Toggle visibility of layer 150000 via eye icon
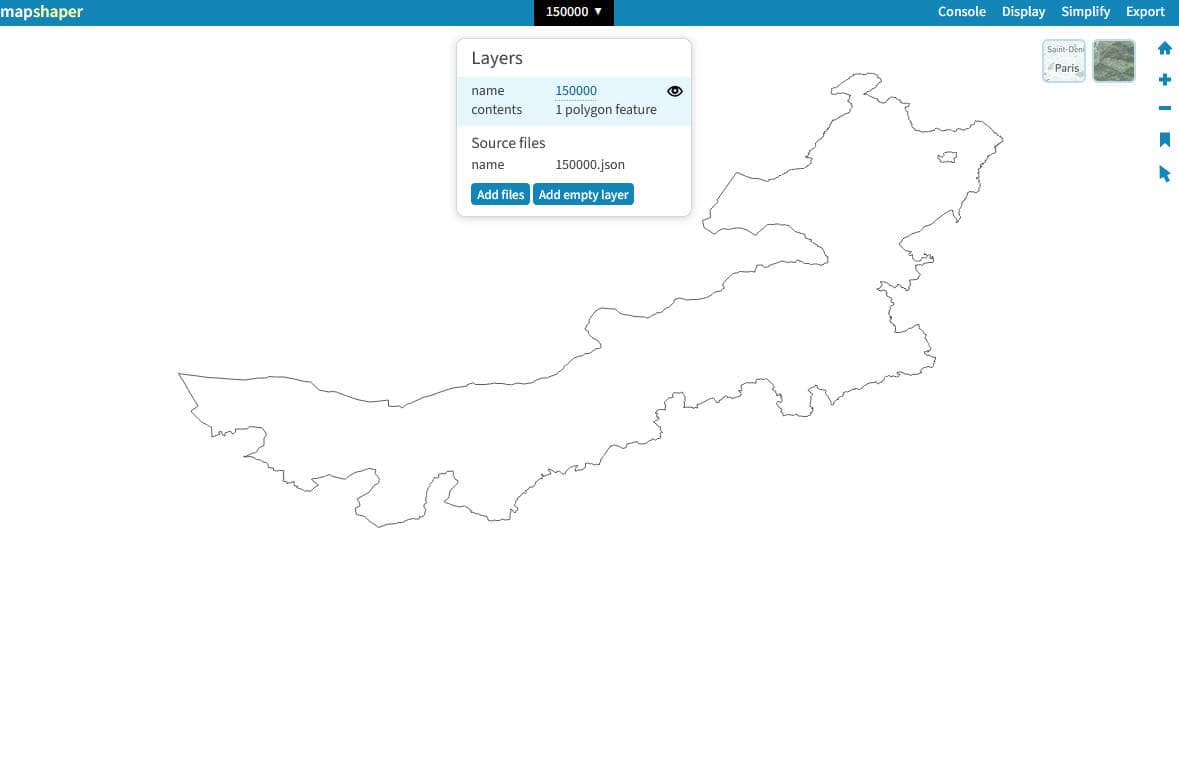 pos(675,91)
